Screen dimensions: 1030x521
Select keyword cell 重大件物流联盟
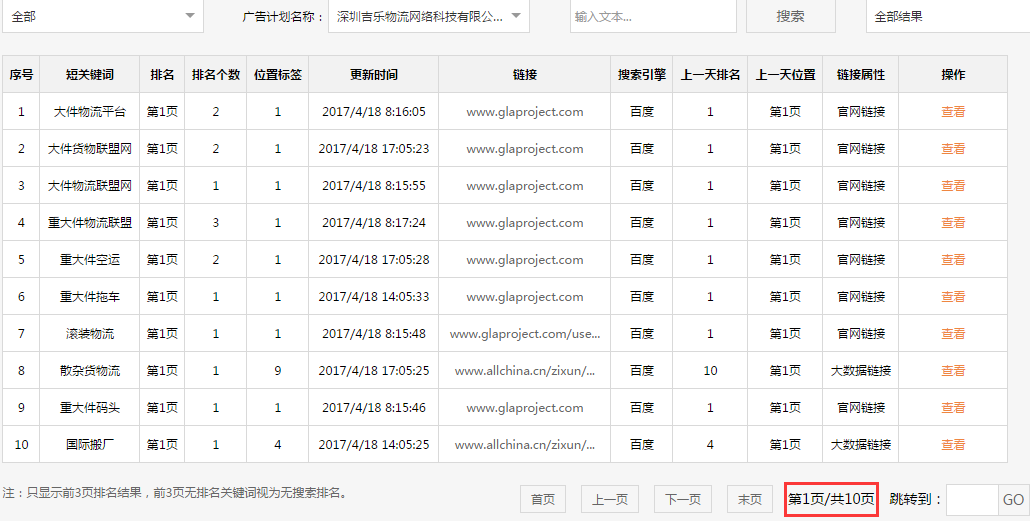pos(90,223)
